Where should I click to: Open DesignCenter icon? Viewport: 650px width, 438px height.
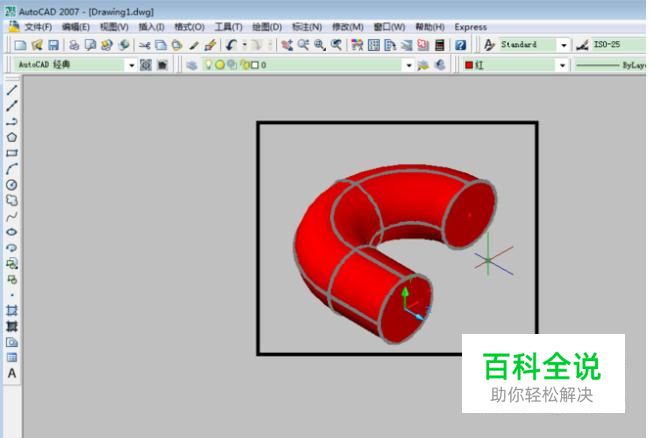click(x=374, y=45)
